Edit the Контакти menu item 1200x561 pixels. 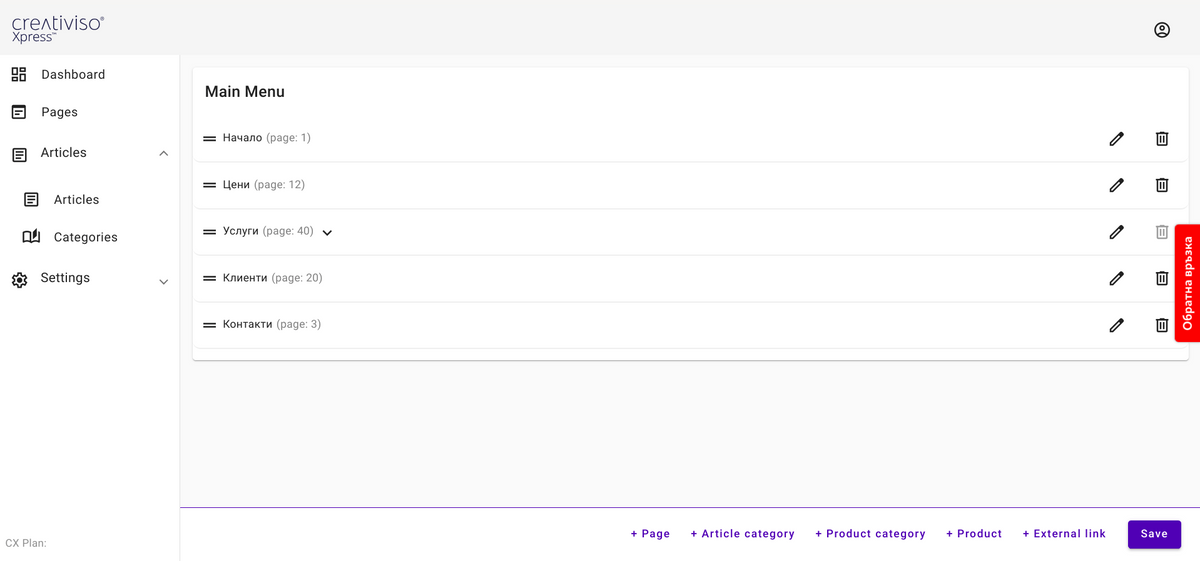click(1116, 325)
